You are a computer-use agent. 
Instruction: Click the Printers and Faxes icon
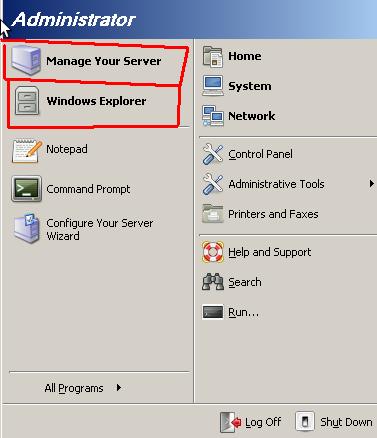point(212,214)
